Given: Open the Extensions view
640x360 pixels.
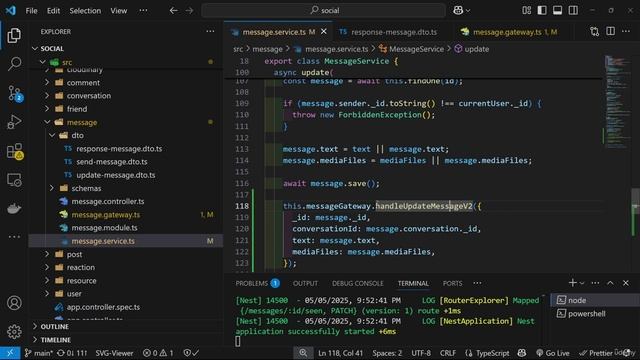Looking at the screenshot, I should (15, 151).
